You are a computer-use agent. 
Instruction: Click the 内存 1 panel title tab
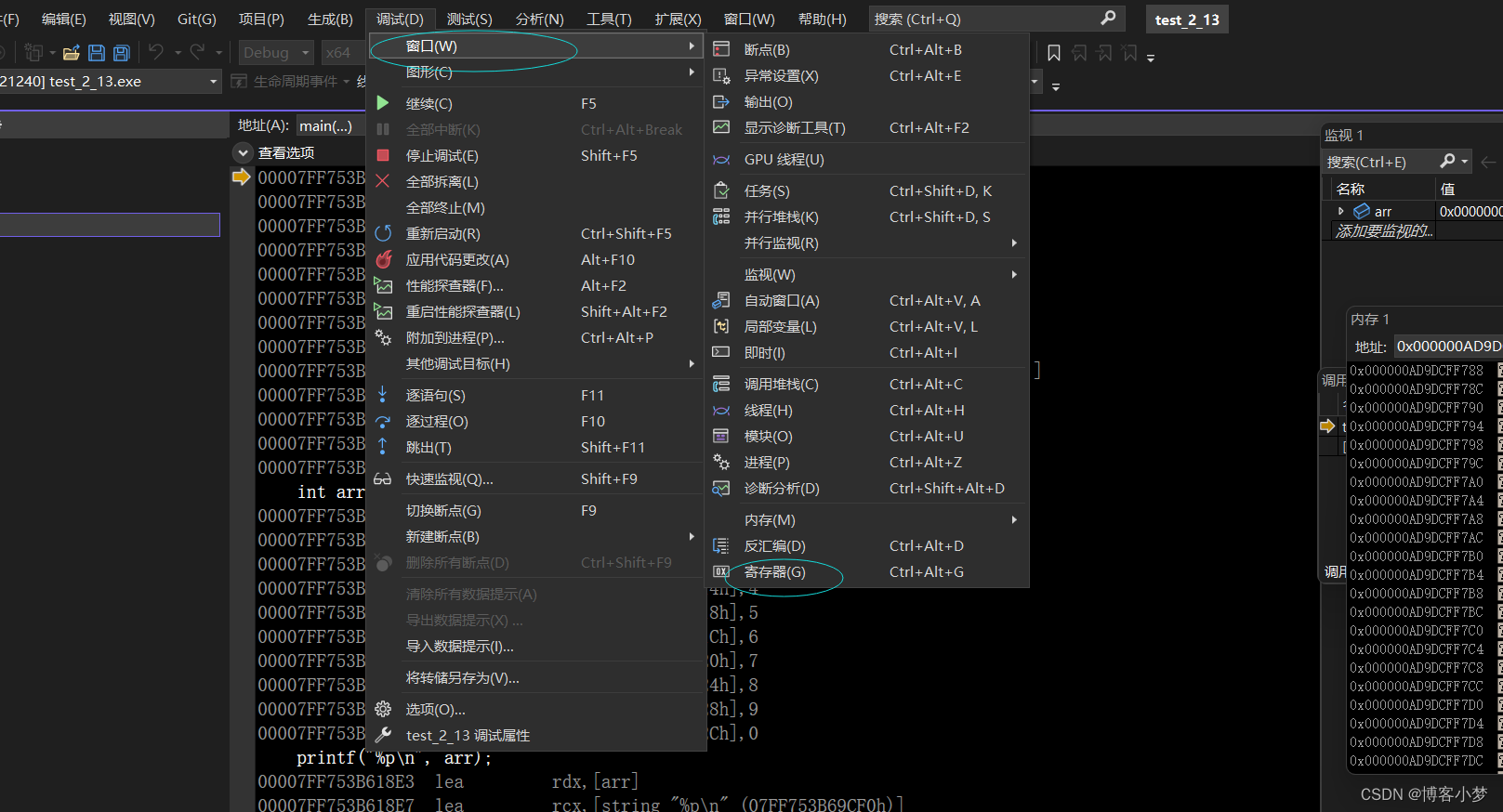pos(1369,319)
